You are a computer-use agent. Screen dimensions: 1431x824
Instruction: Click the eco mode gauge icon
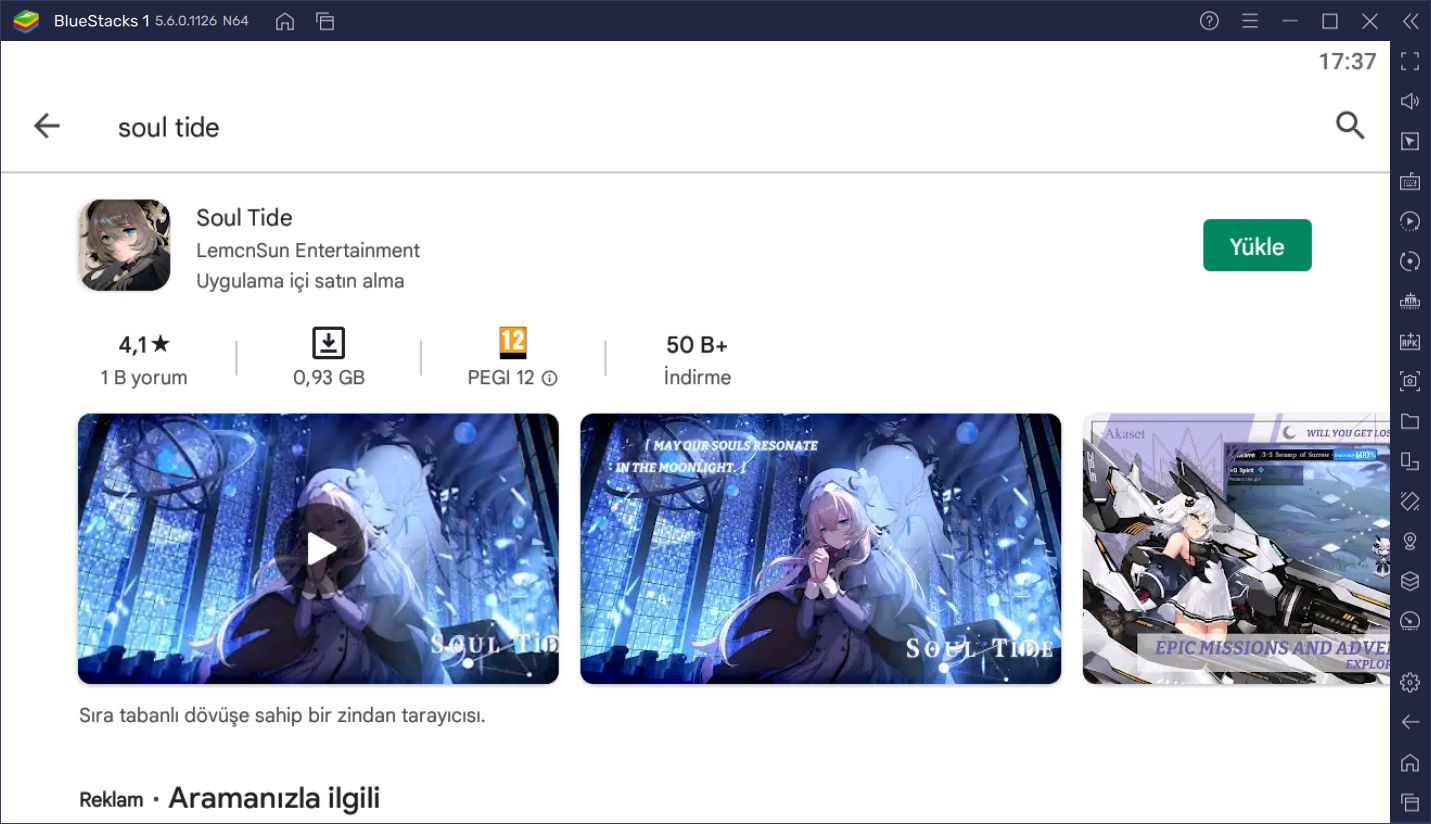pyautogui.click(x=1410, y=620)
